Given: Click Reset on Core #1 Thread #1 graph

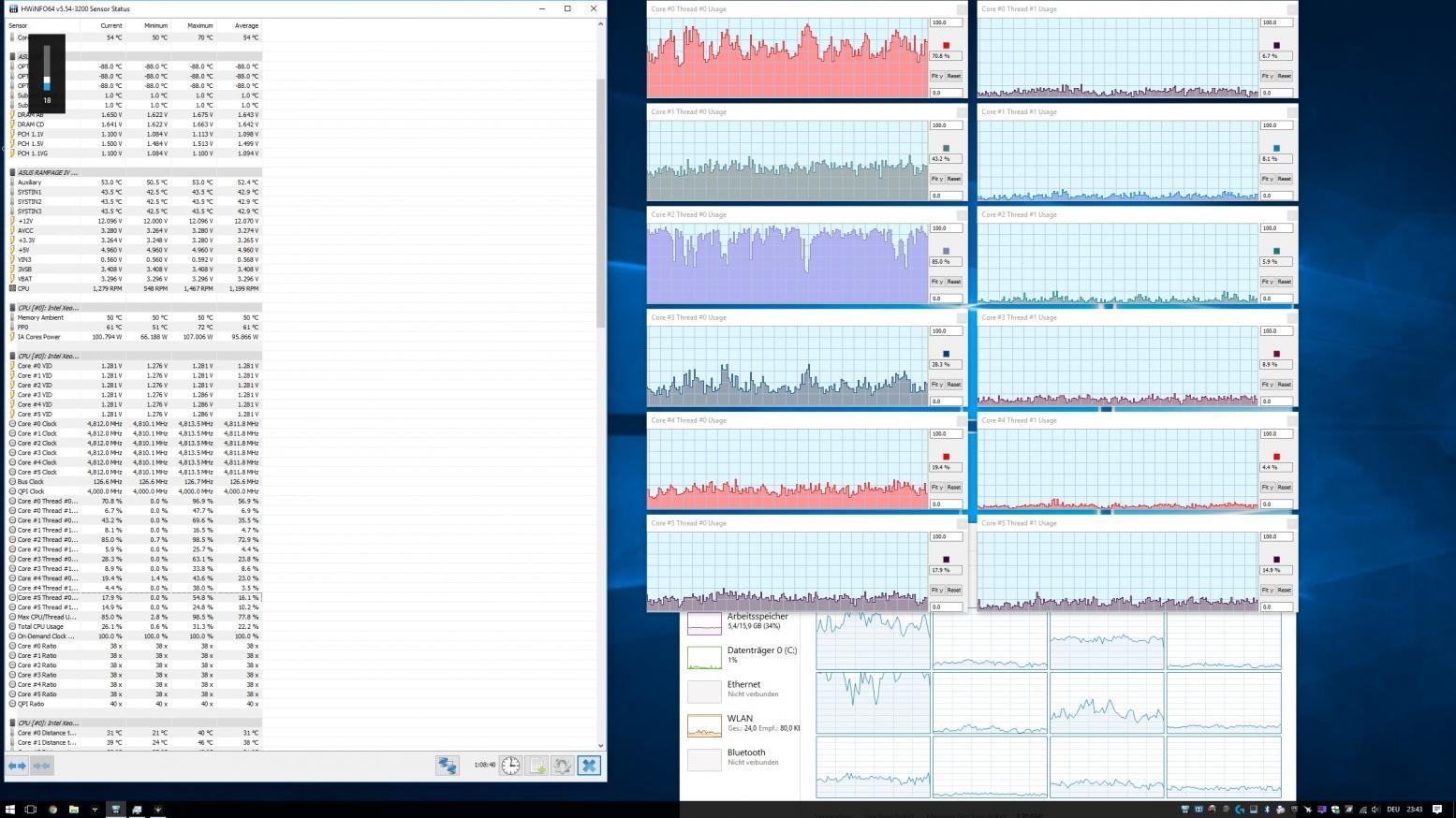Looking at the screenshot, I should (x=1285, y=179).
